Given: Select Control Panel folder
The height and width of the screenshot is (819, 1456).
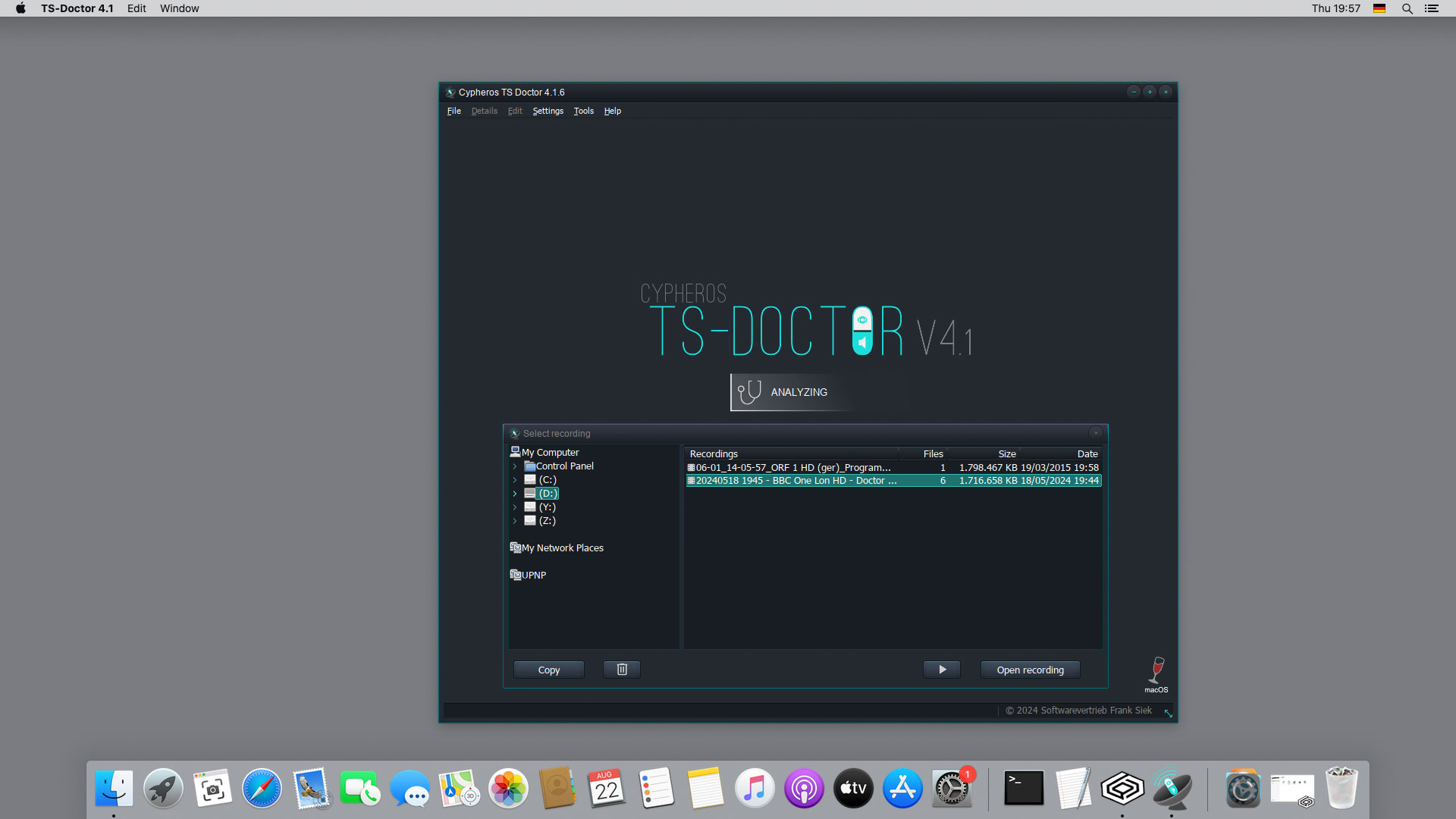Looking at the screenshot, I should point(559,466).
